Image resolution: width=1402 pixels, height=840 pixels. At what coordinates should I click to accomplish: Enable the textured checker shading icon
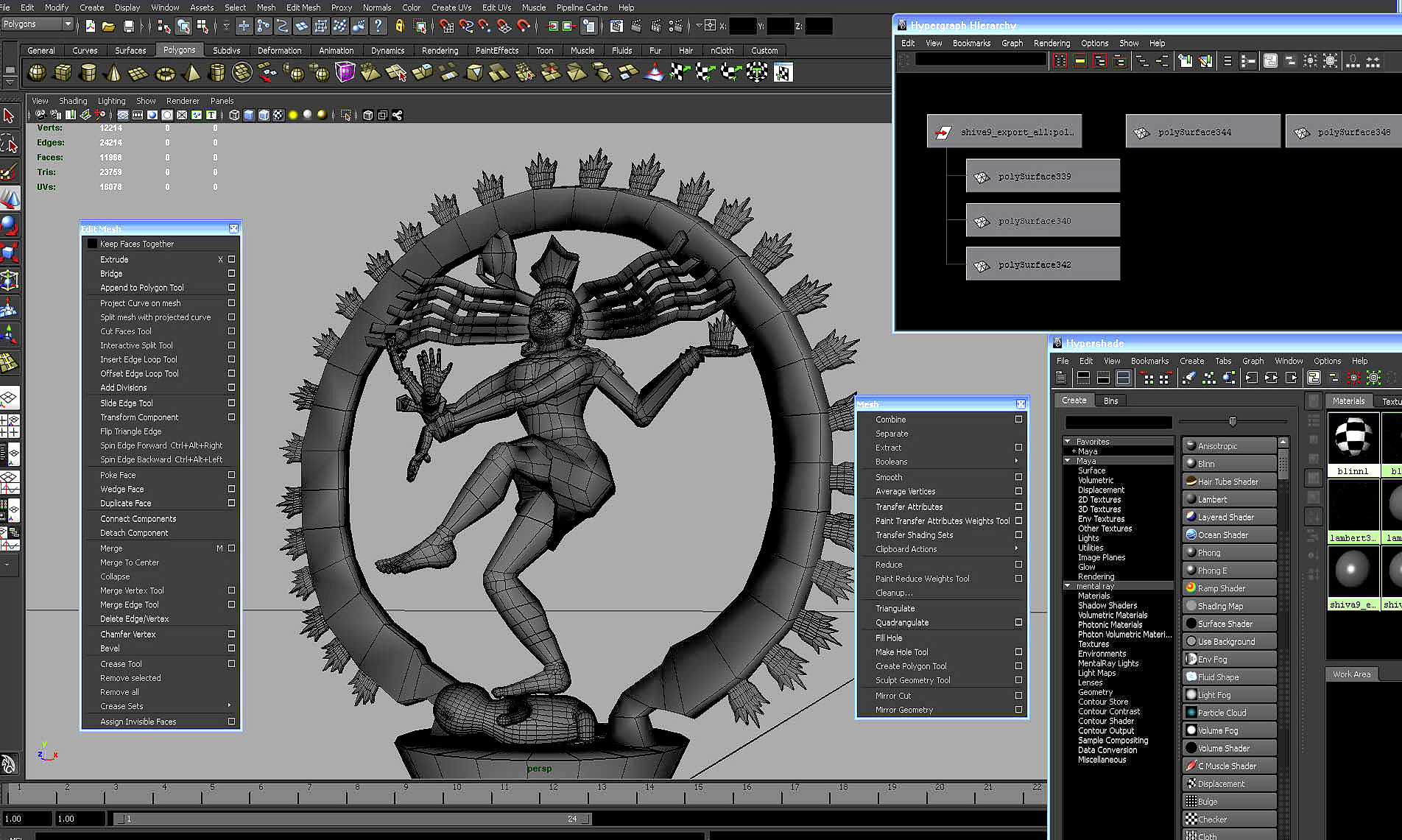278,115
